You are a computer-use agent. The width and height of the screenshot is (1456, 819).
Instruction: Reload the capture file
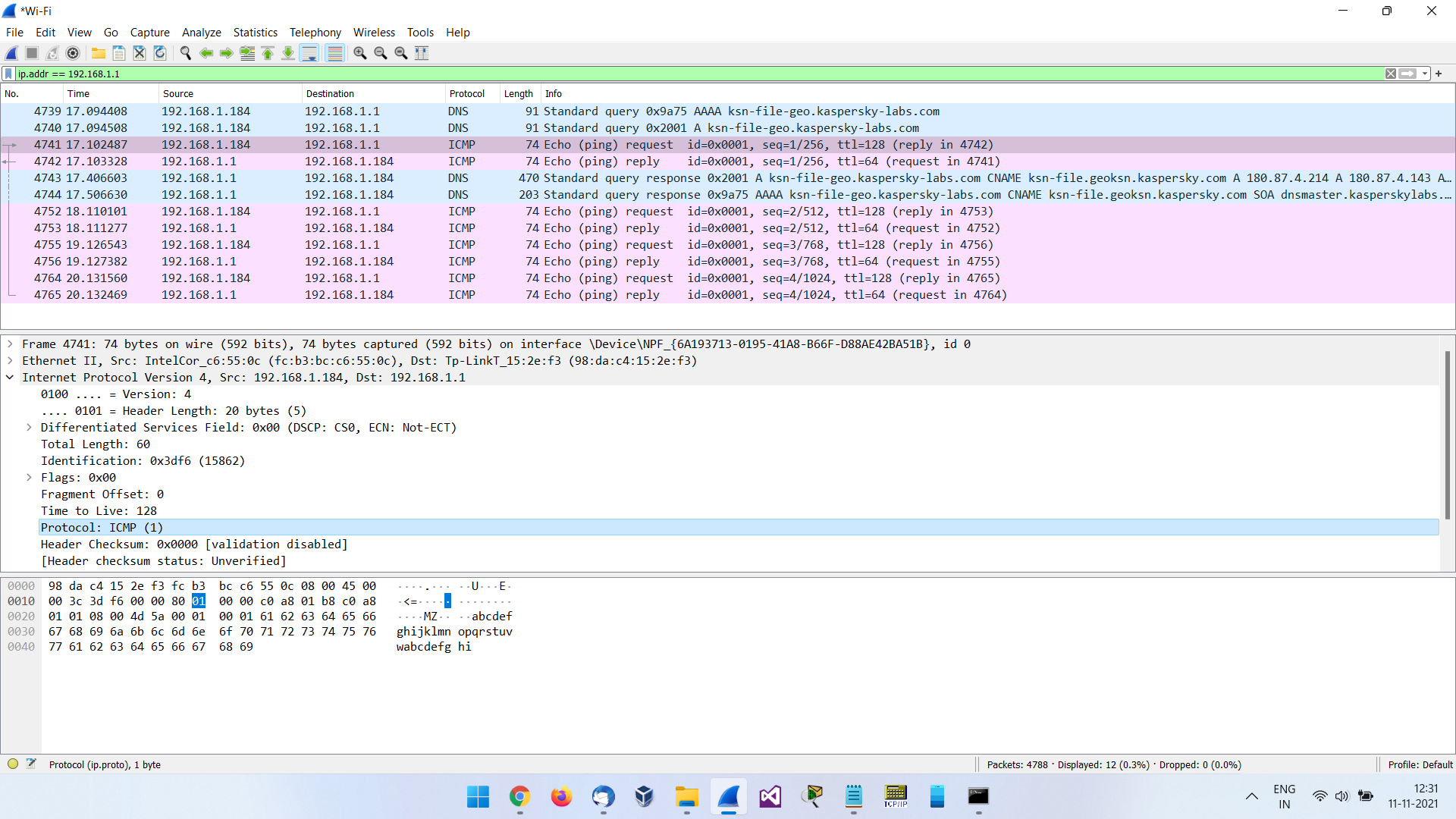[160, 53]
